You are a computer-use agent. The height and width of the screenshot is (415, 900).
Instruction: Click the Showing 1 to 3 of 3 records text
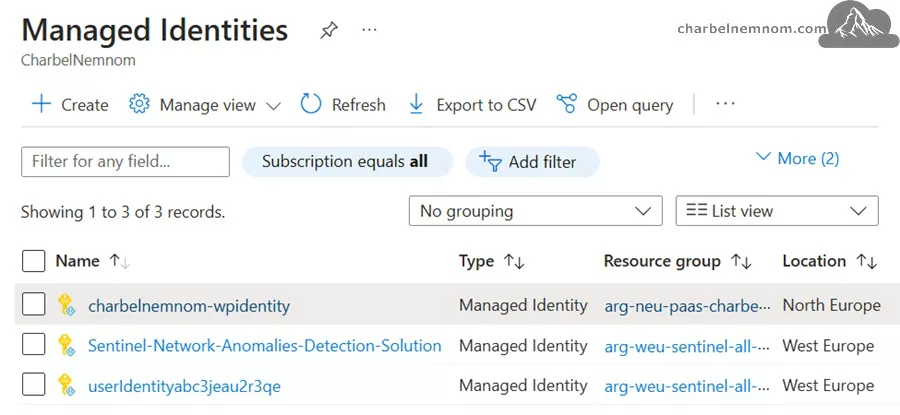[x=123, y=212]
